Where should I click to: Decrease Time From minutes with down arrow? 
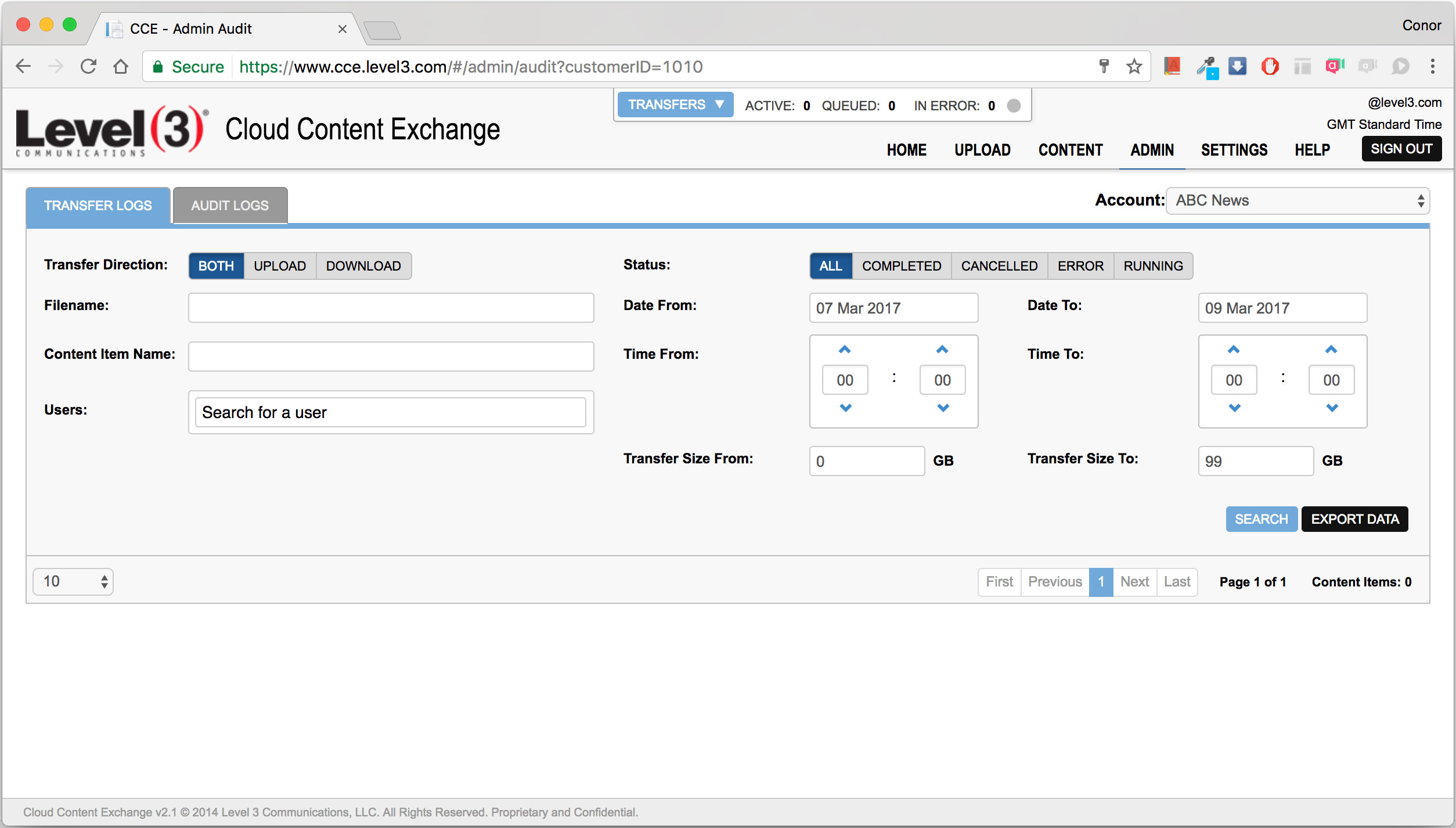pyautogui.click(x=943, y=408)
